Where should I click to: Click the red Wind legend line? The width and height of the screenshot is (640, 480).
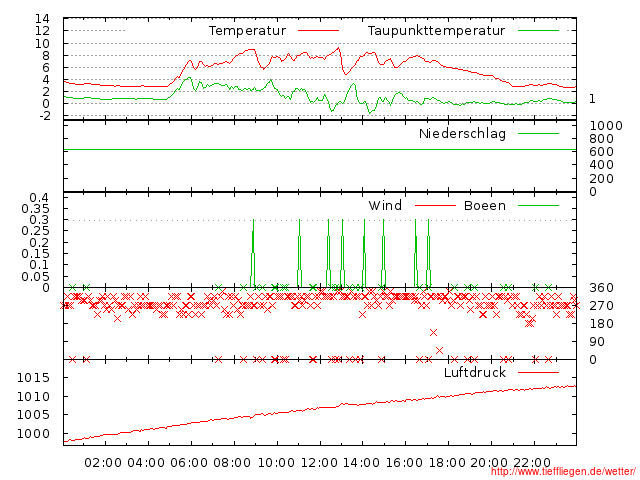tap(435, 206)
